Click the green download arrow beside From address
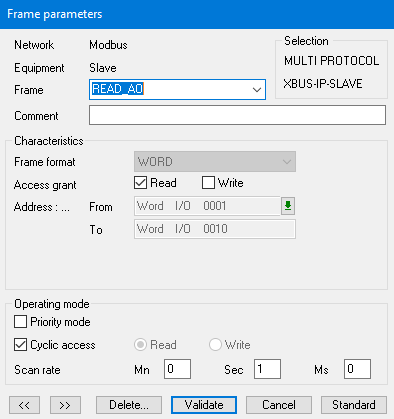Image resolution: width=394 pixels, height=419 pixels. coord(288,206)
